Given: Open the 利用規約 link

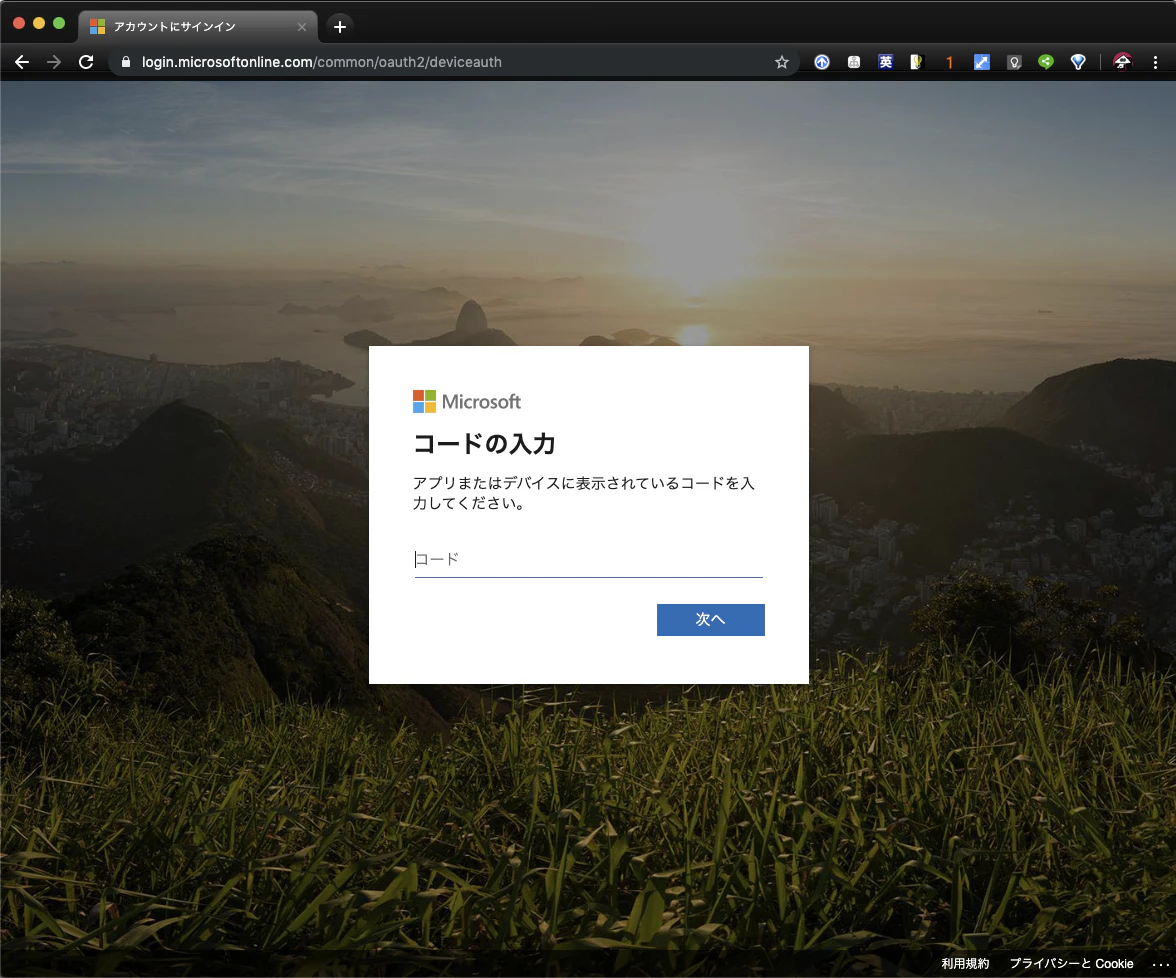Looking at the screenshot, I should (966, 963).
